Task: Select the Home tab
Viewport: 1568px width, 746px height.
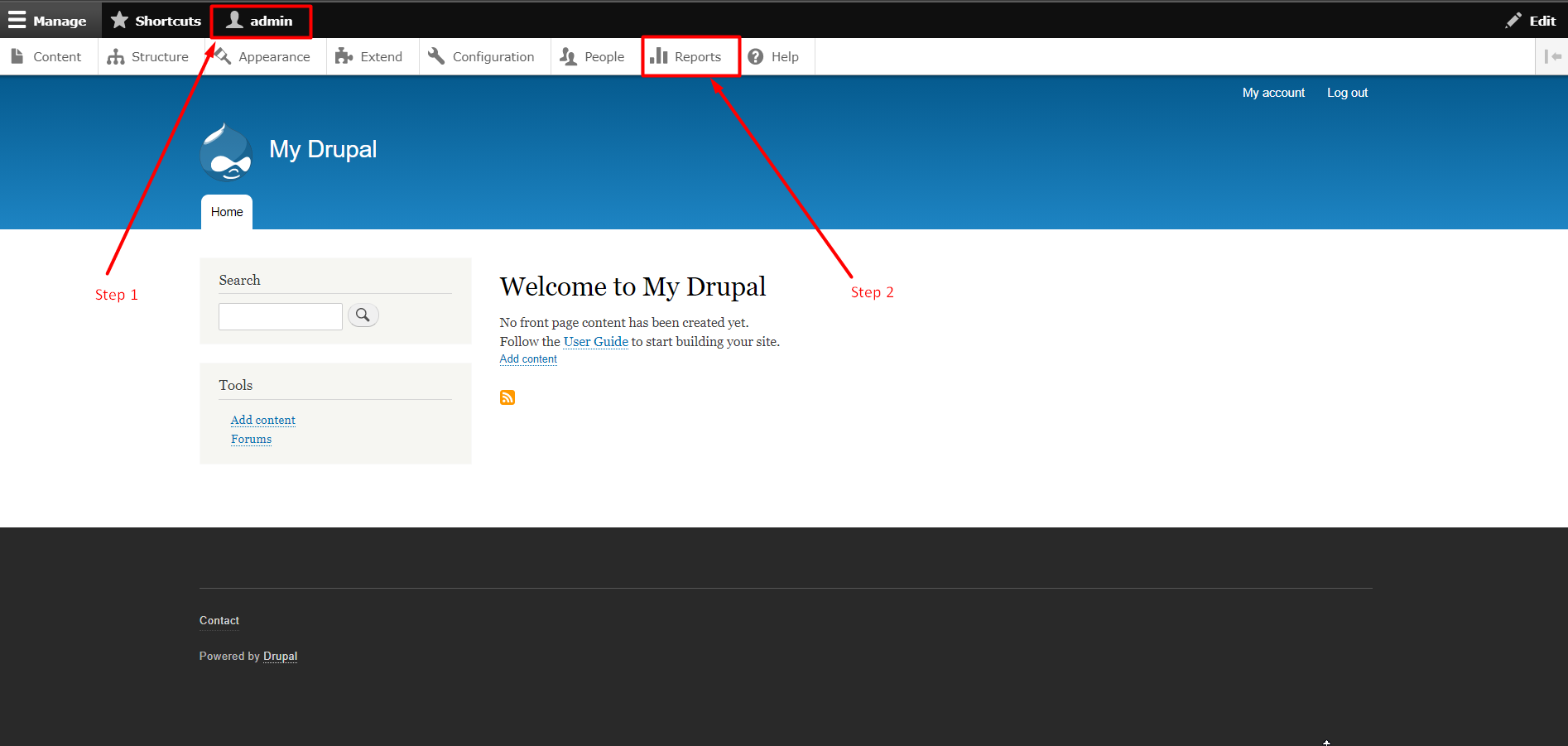Action: coord(227,212)
